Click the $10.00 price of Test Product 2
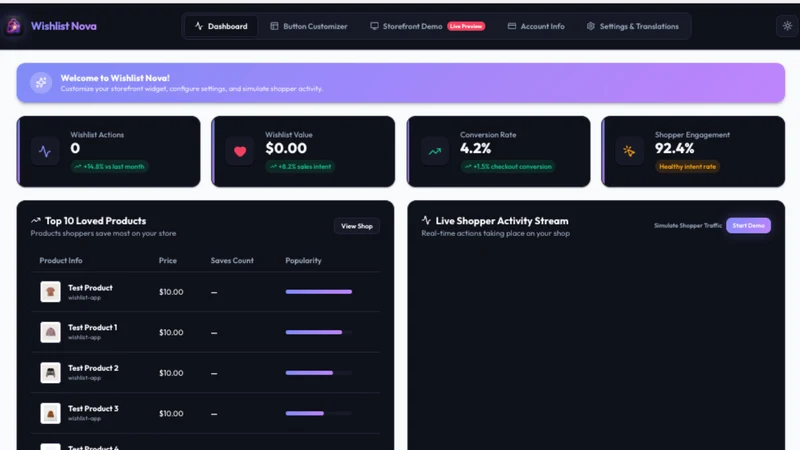Screen dimensions: 800x450 coord(171,373)
